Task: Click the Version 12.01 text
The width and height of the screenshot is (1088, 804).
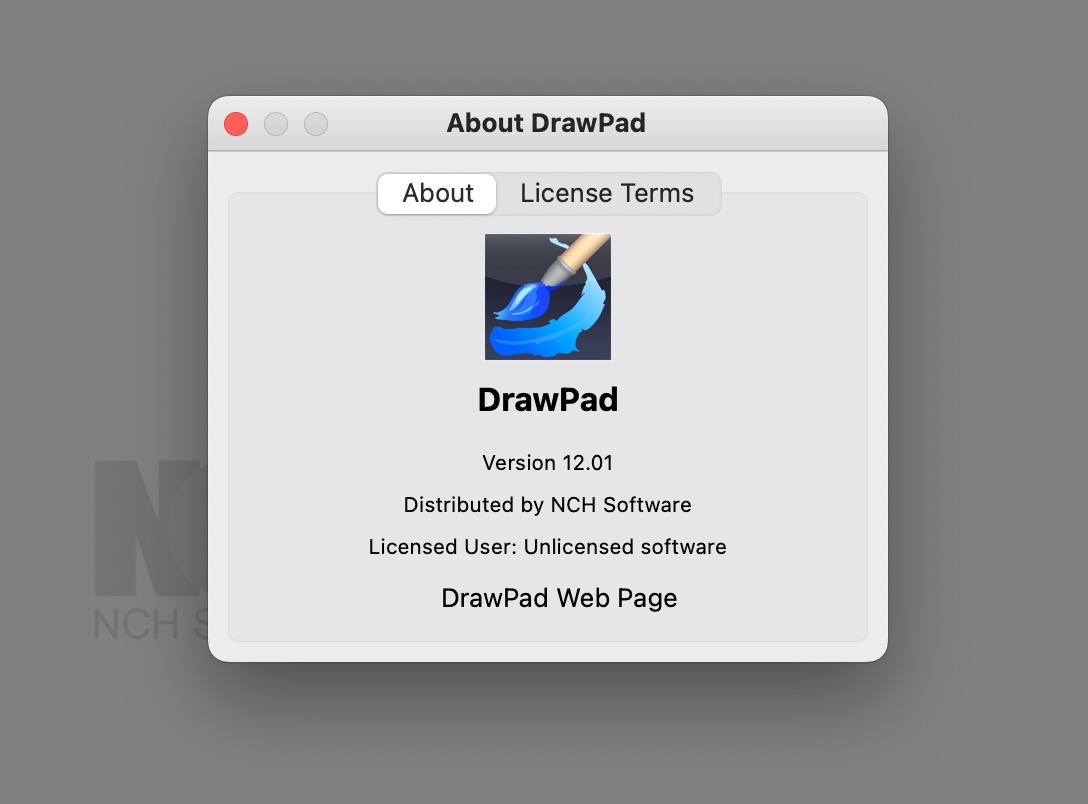Action: (547, 463)
